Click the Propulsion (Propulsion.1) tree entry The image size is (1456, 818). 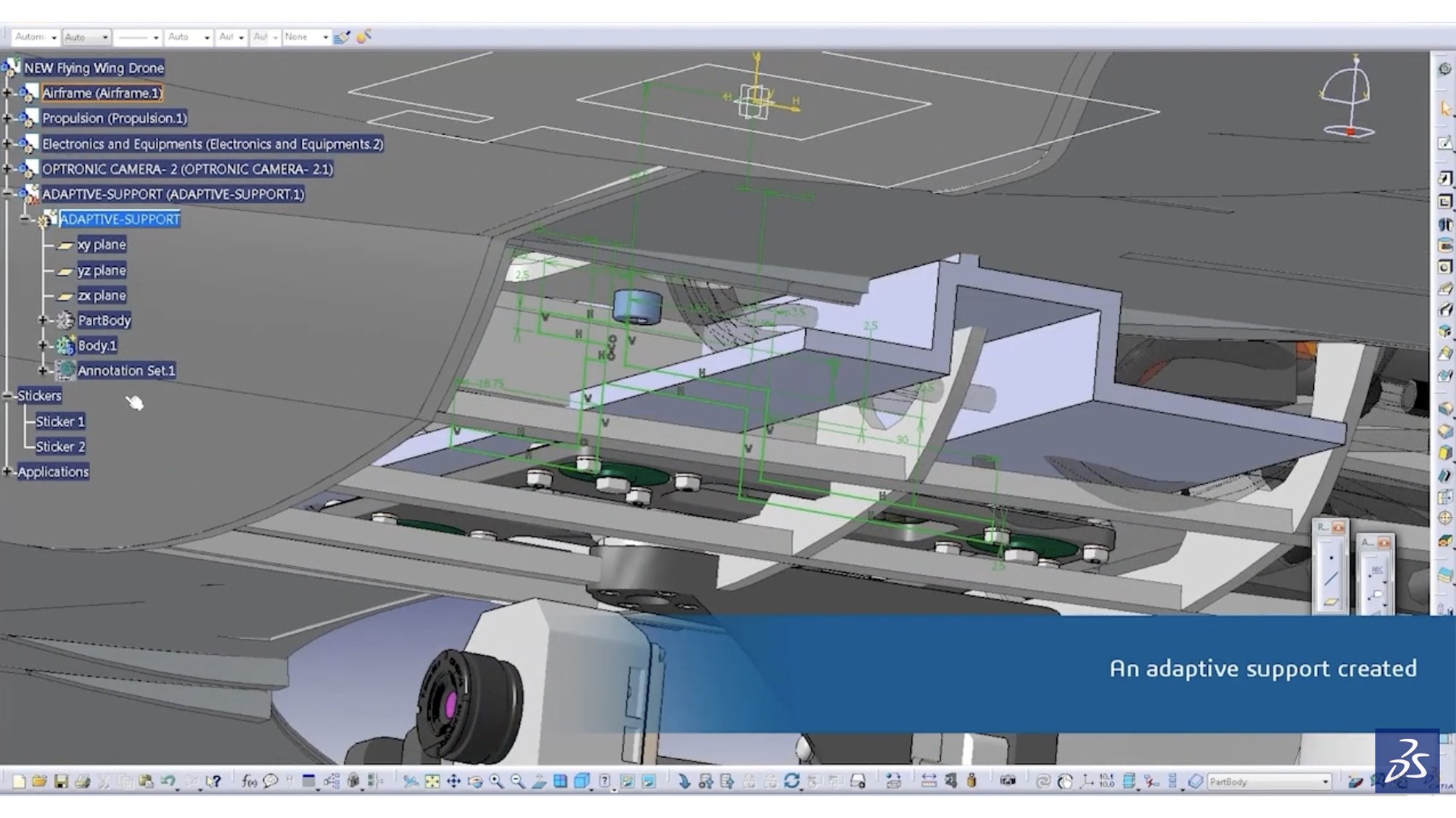pos(114,118)
